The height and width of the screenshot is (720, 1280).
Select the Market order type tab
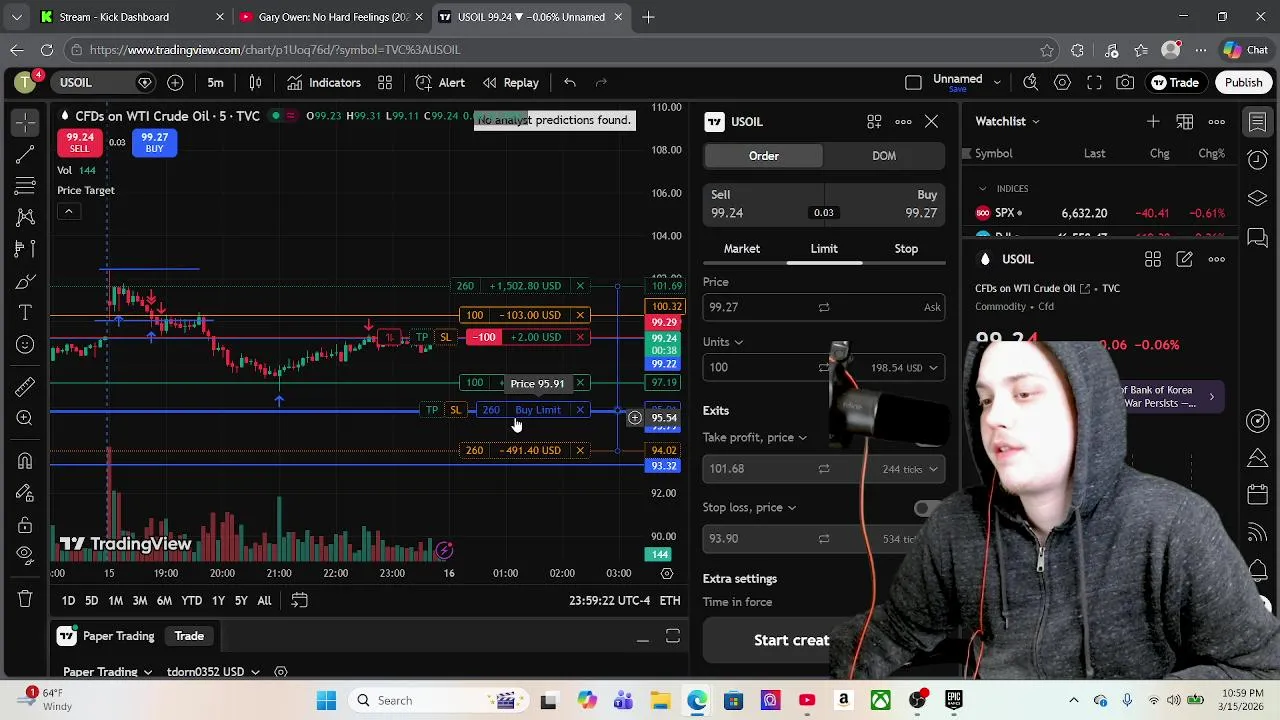pyautogui.click(x=742, y=249)
